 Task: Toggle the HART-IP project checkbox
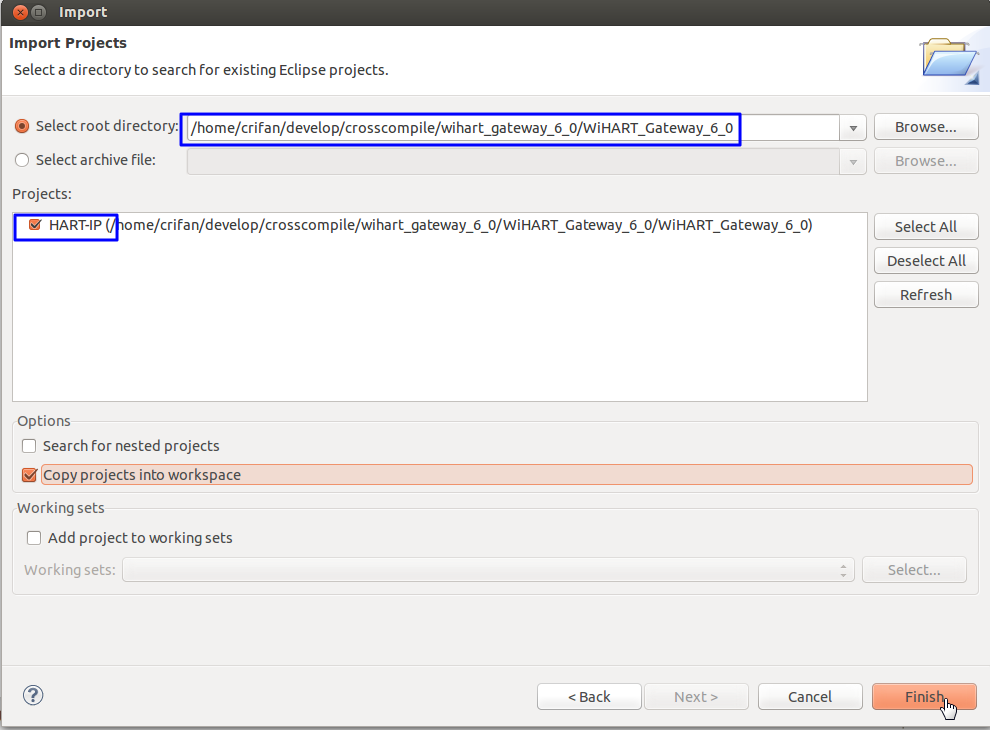coord(35,225)
